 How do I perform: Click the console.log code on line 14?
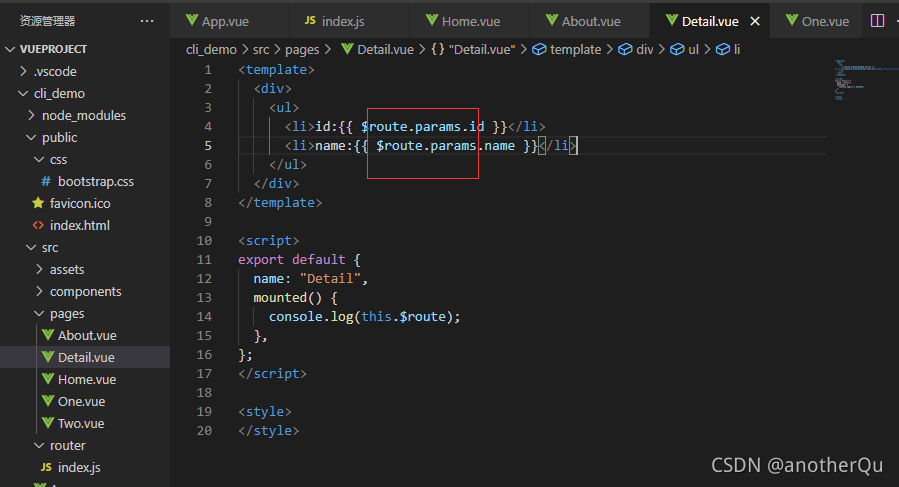[x=365, y=317]
